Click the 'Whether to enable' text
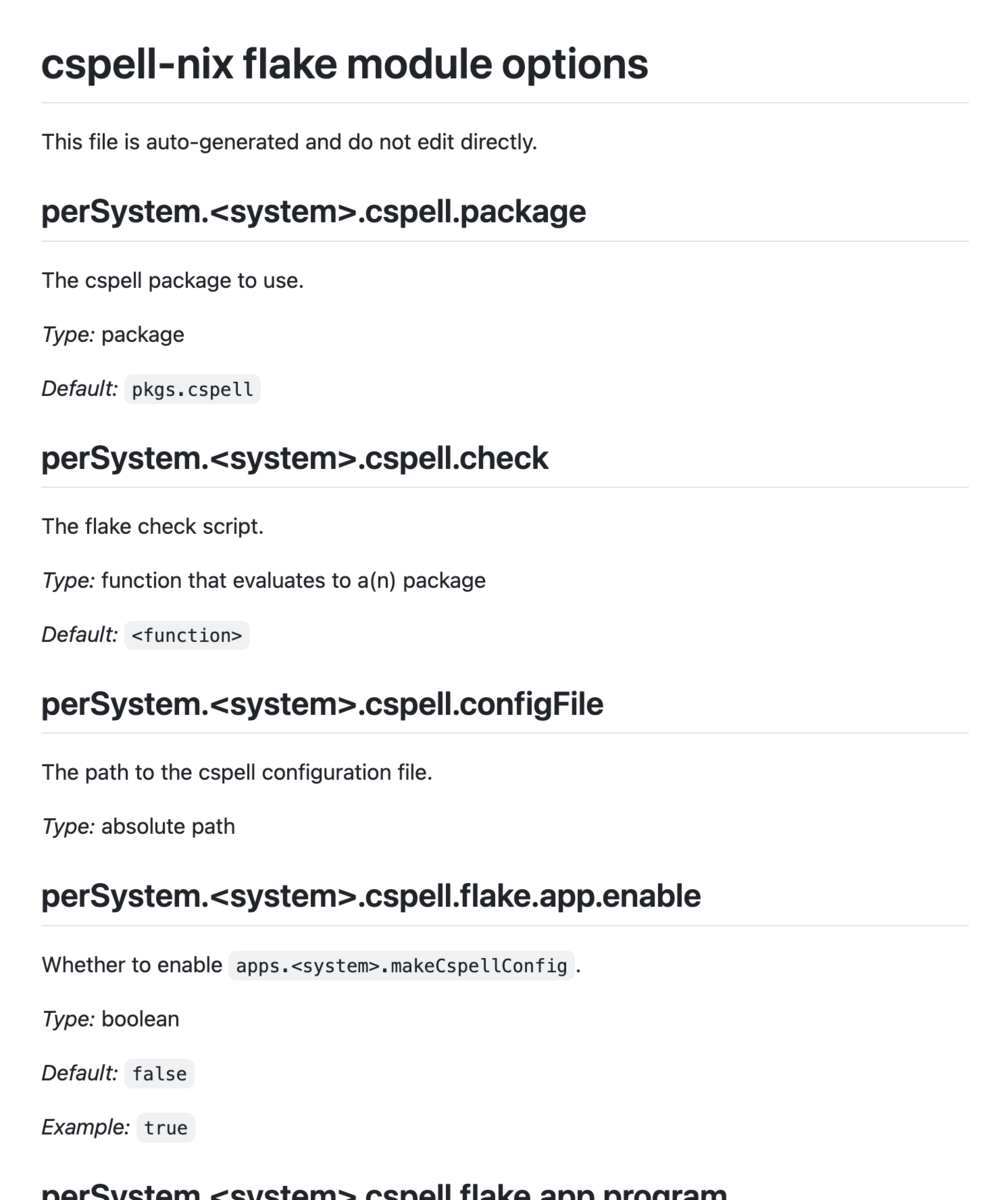 pyautogui.click(x=132, y=966)
